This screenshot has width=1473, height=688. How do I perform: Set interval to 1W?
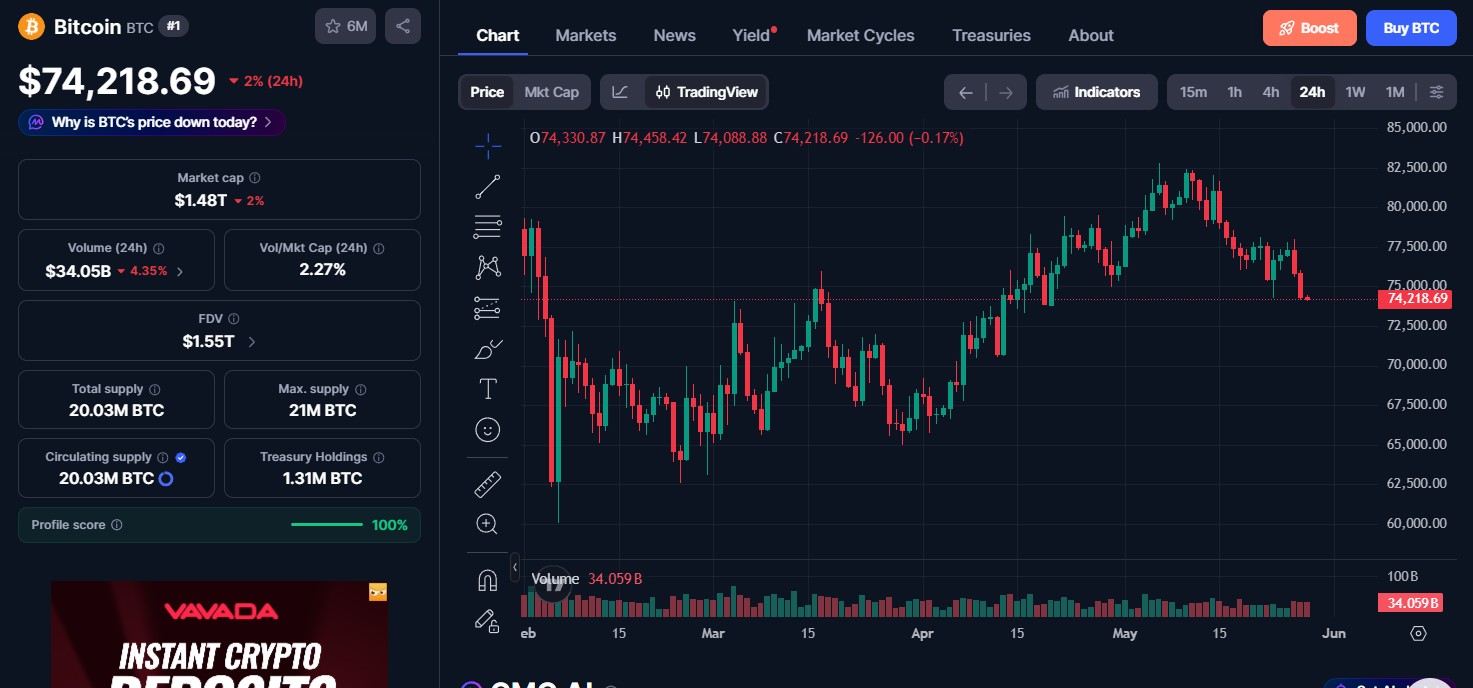[x=1355, y=92]
